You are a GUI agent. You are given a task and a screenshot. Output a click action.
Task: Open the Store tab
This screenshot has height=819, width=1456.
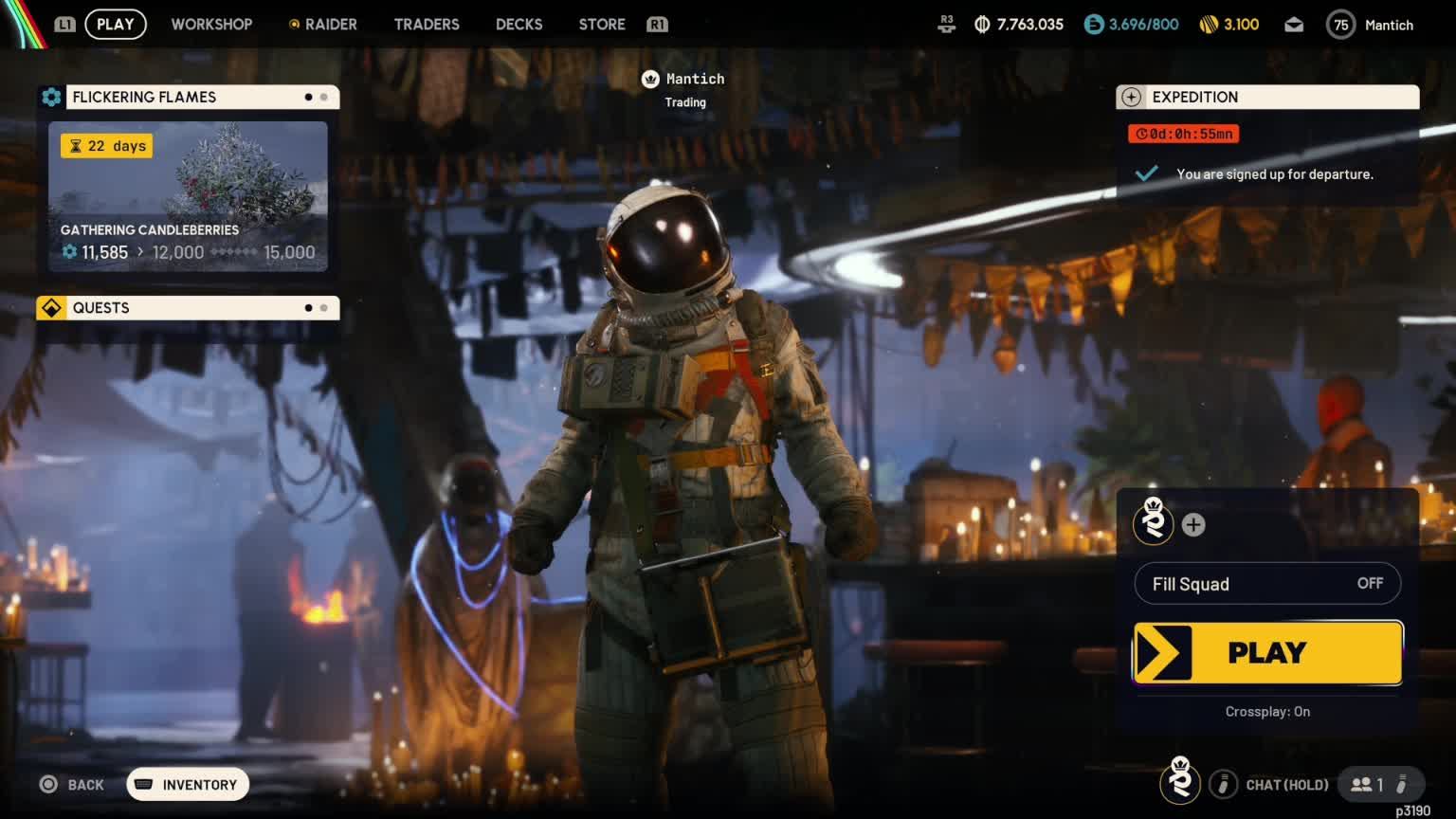pyautogui.click(x=602, y=25)
